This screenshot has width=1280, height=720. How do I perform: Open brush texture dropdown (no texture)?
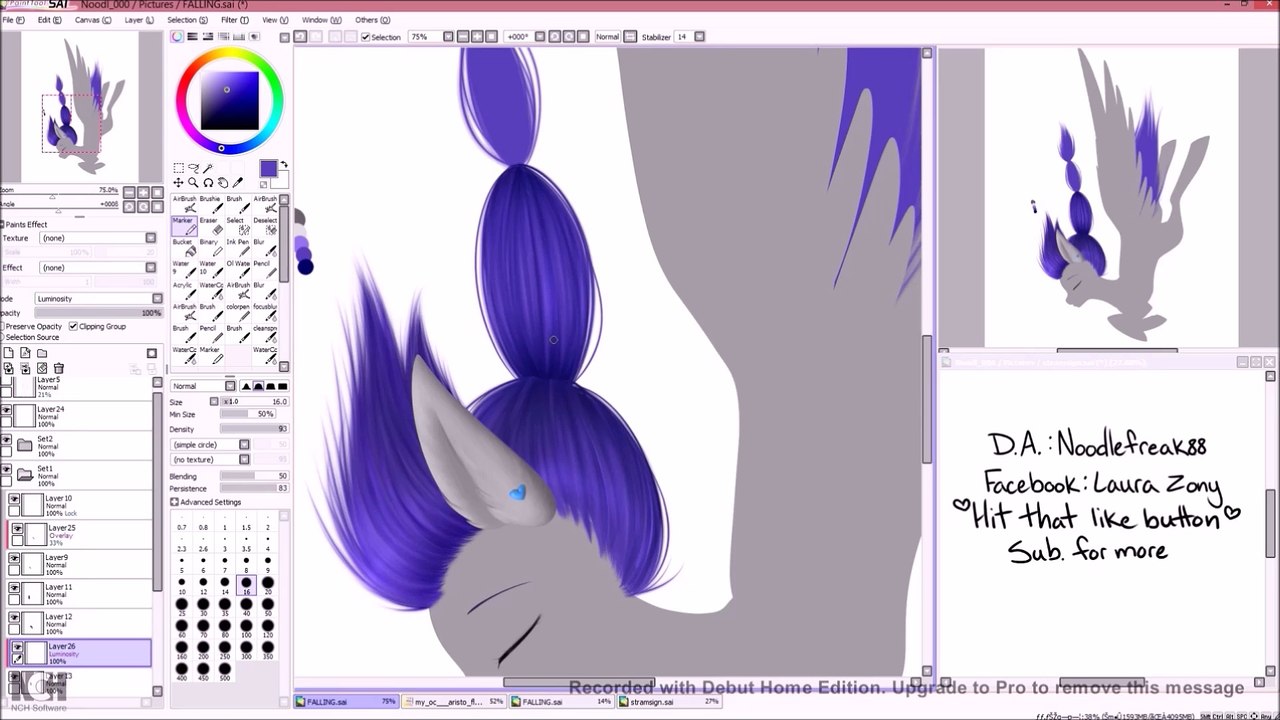[x=210, y=460]
